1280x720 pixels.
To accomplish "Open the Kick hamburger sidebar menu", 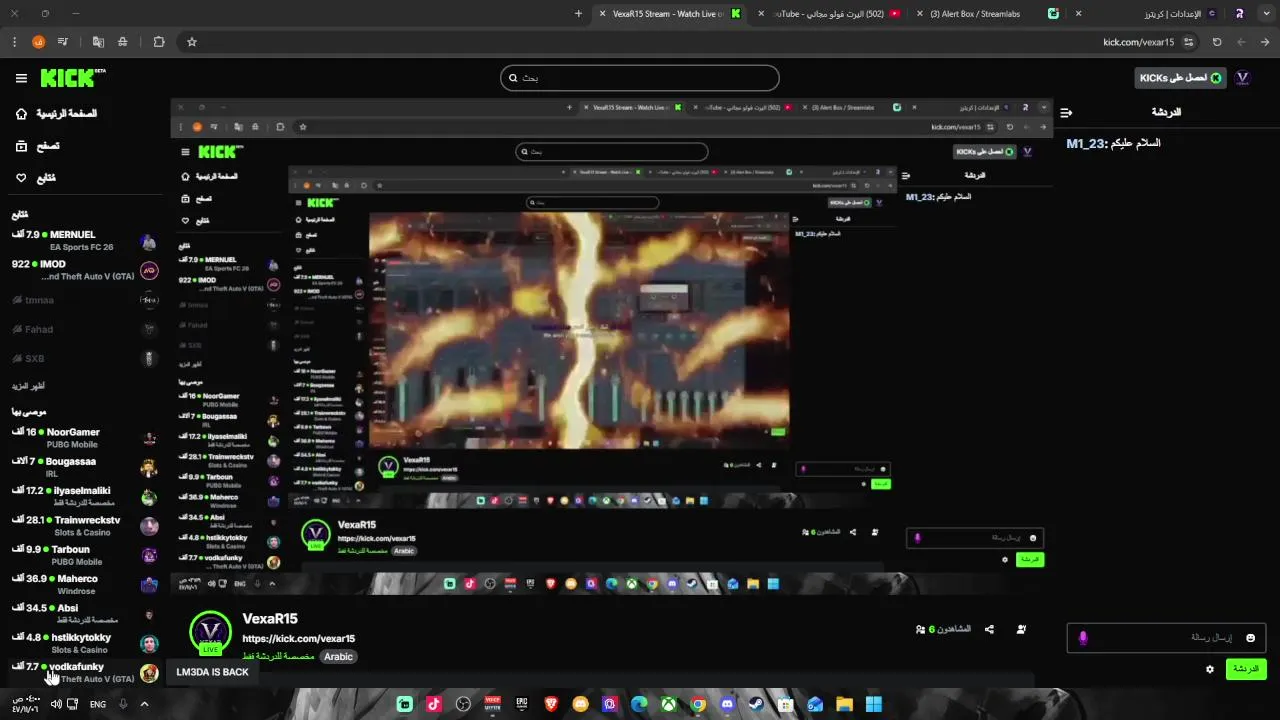I will [x=21, y=78].
